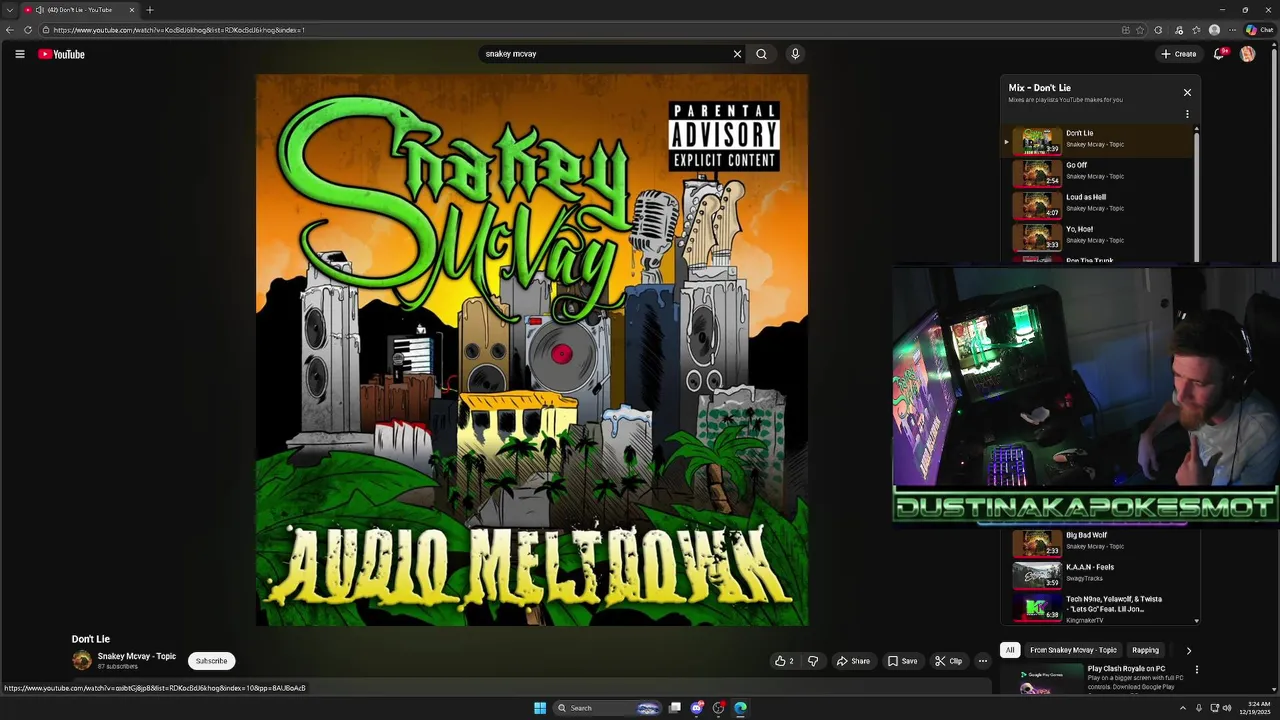The width and height of the screenshot is (1280, 720).
Task: Go to YouTube home via logo
Action: point(61,54)
